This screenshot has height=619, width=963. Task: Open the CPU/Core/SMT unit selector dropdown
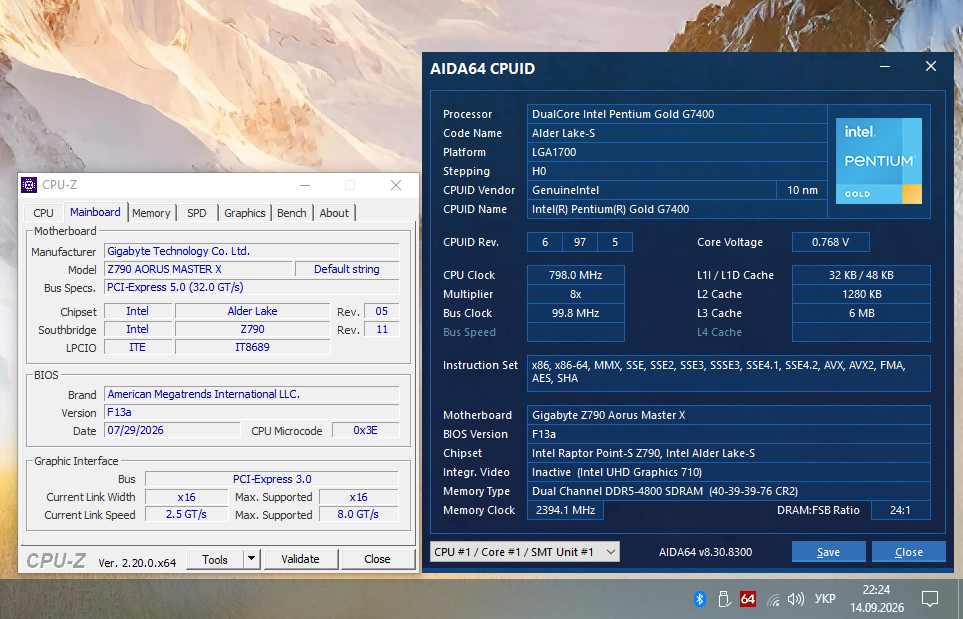(525, 551)
